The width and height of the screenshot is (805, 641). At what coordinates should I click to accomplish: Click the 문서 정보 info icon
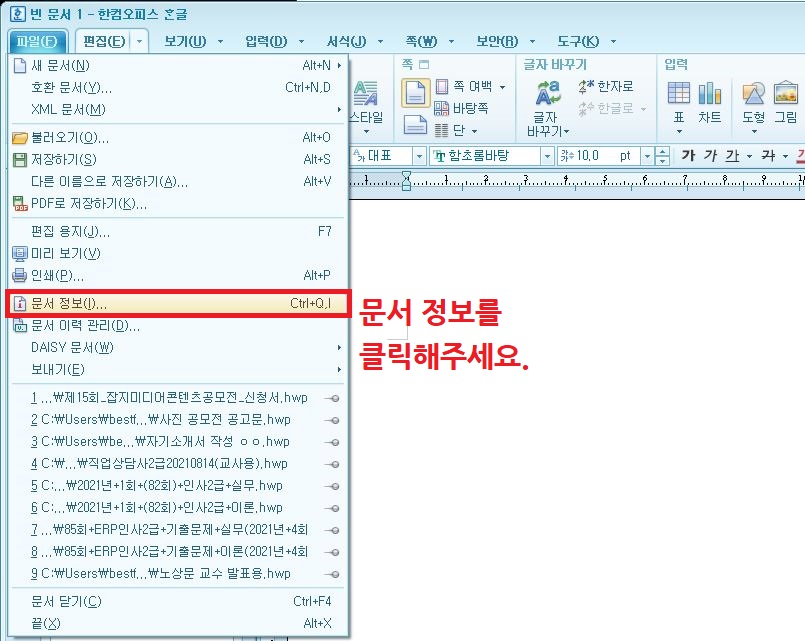[x=20, y=304]
